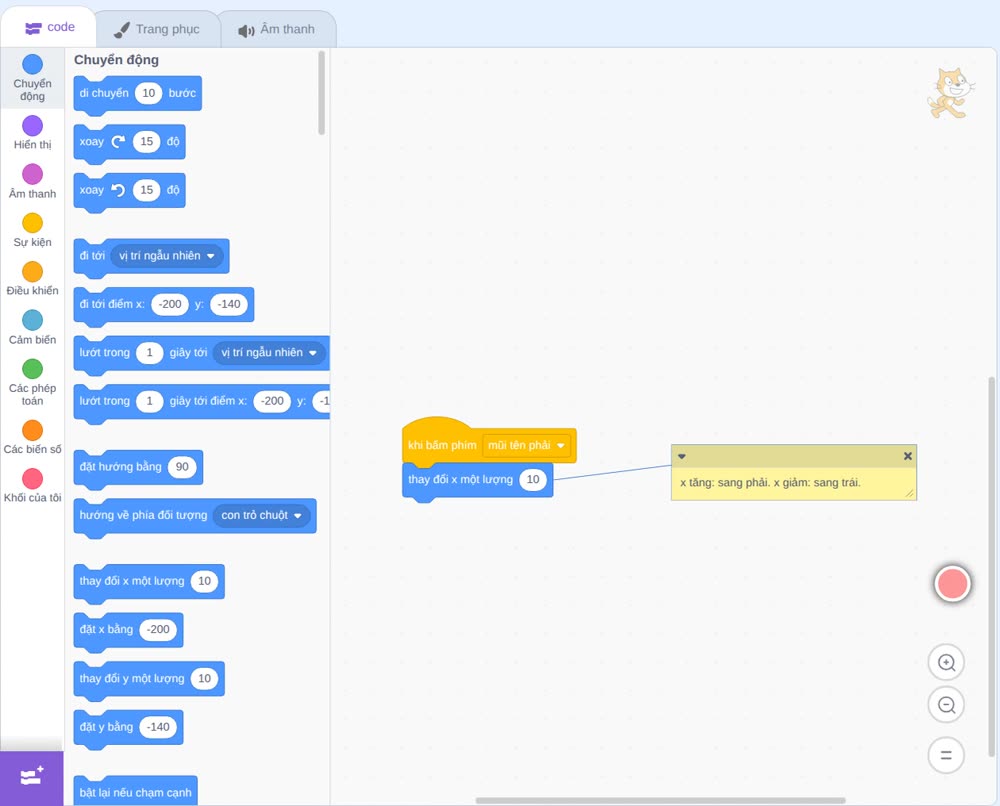Screen dimensions: 1000x806
Task: Click the value in palette 'thay đổi y' block
Action: pyautogui.click(x=204, y=678)
